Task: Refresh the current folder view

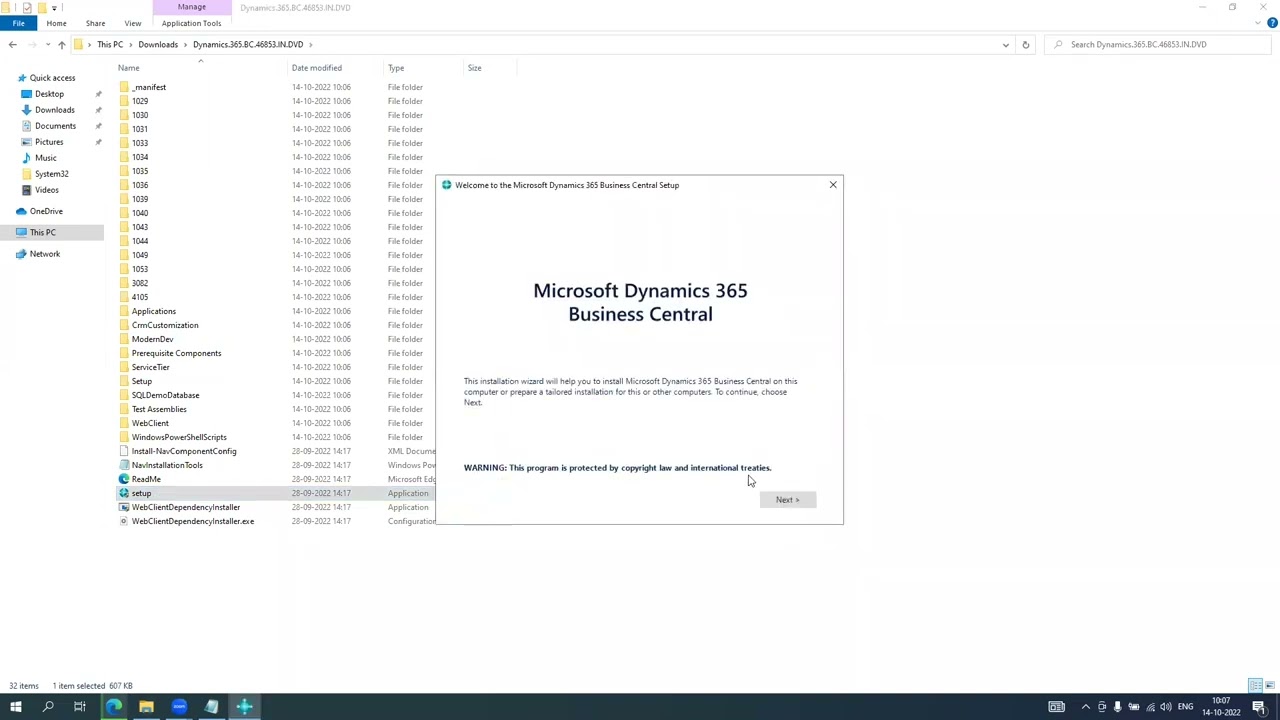Action: coord(1025,44)
